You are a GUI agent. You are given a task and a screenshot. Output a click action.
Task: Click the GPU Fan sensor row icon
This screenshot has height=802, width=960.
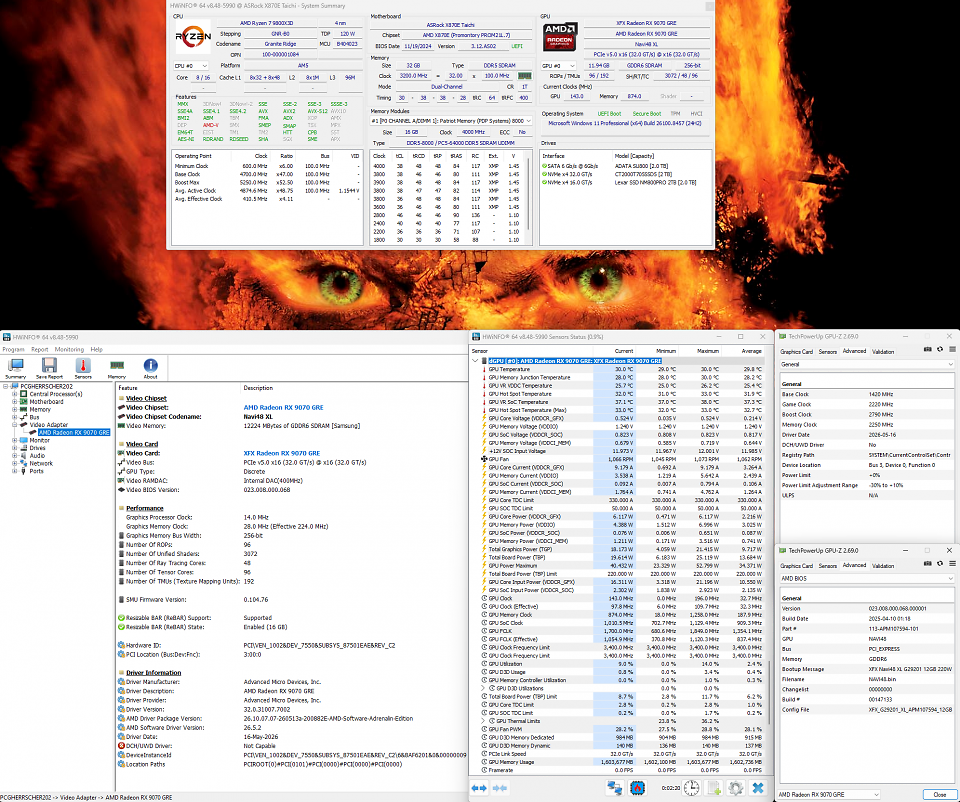484,459
